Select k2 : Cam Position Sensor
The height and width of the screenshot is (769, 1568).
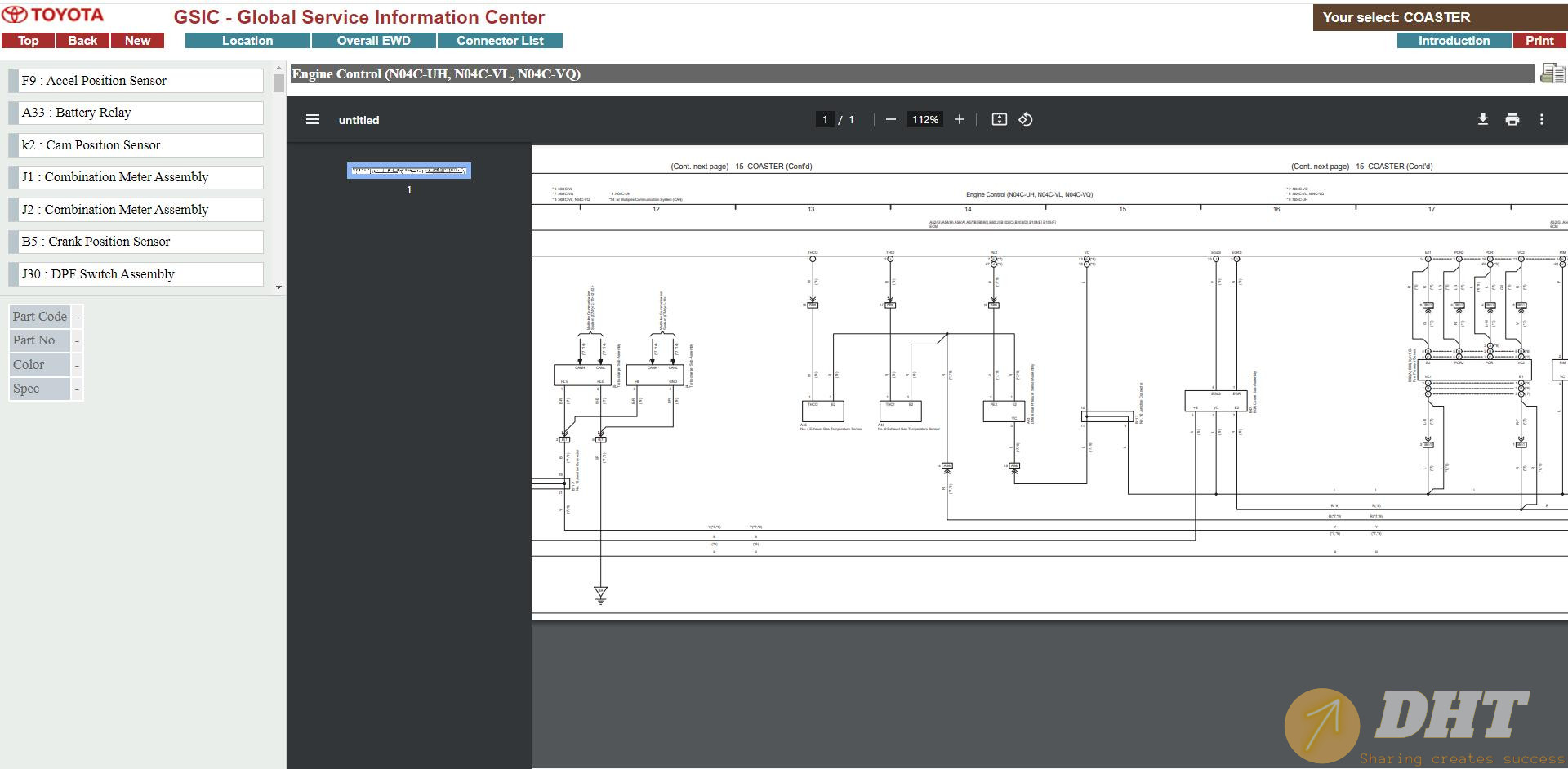[136, 145]
